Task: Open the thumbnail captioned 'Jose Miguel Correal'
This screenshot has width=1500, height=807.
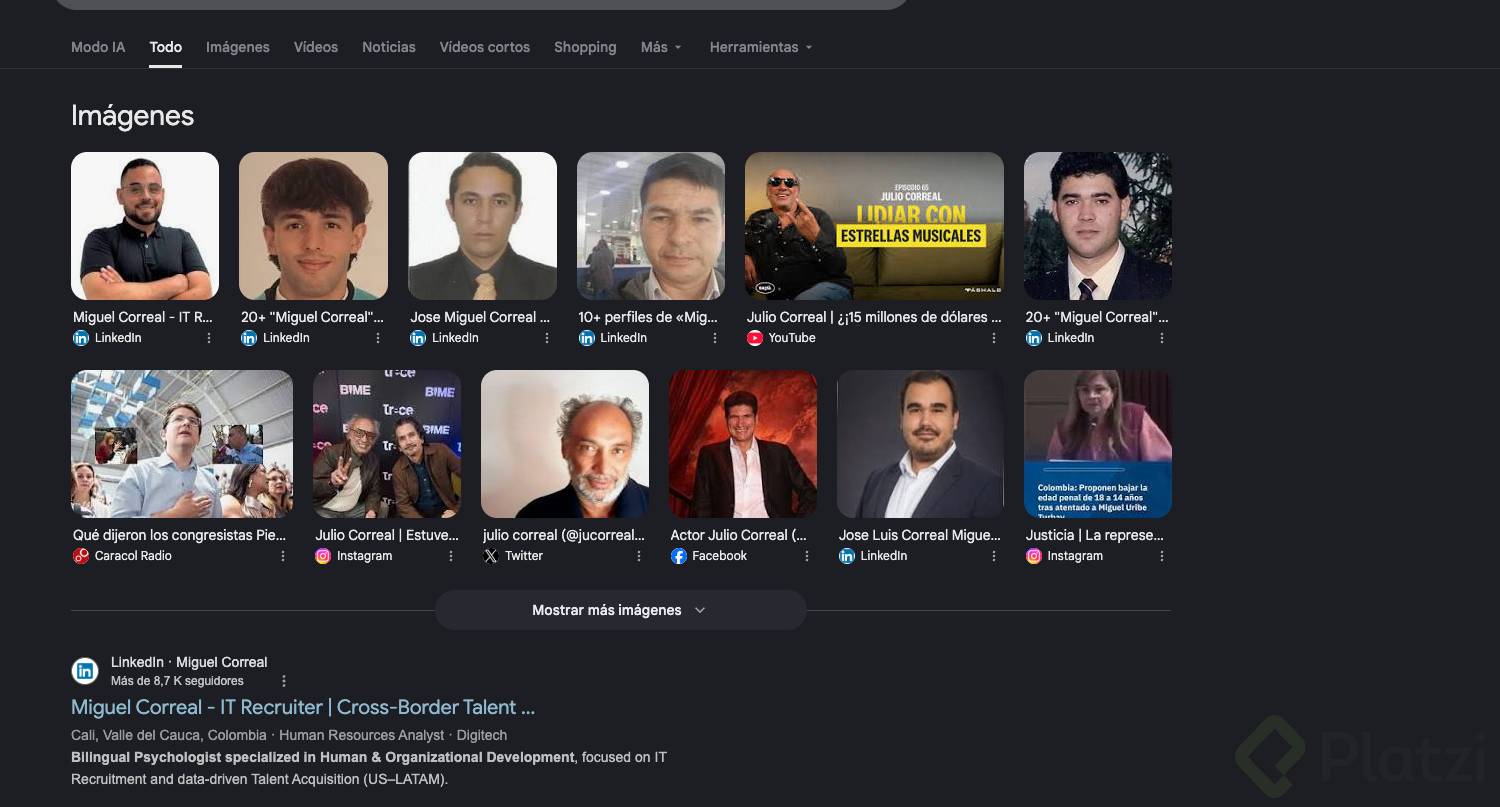Action: point(482,226)
